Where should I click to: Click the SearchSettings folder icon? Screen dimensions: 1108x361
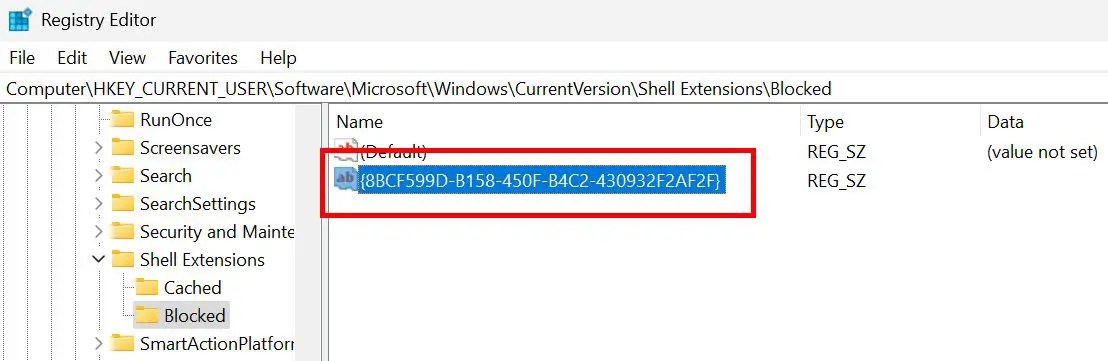(x=123, y=204)
